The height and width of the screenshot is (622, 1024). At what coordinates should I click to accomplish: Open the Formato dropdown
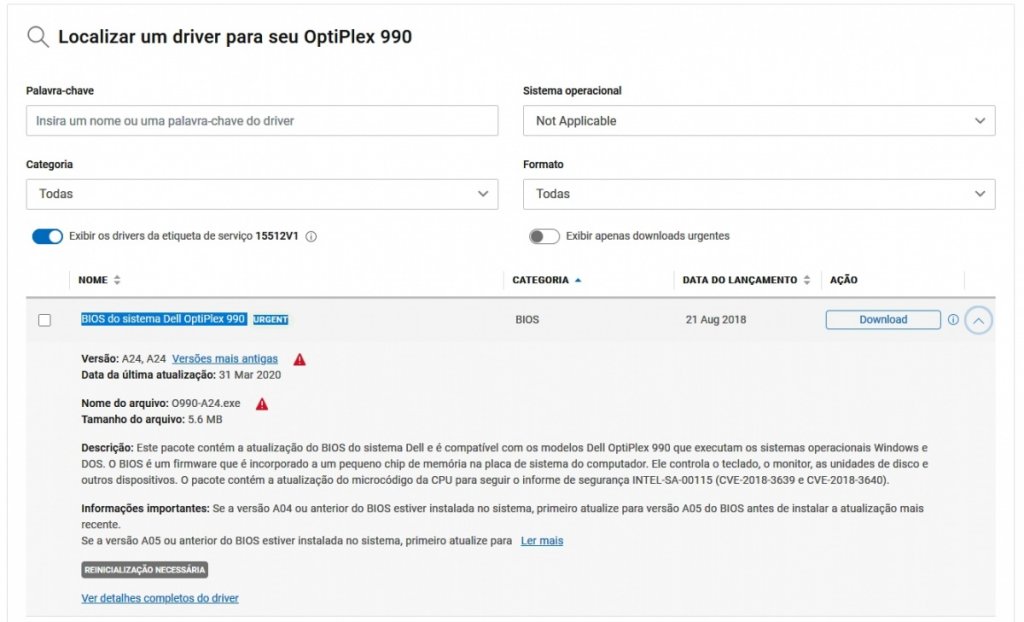click(x=759, y=194)
